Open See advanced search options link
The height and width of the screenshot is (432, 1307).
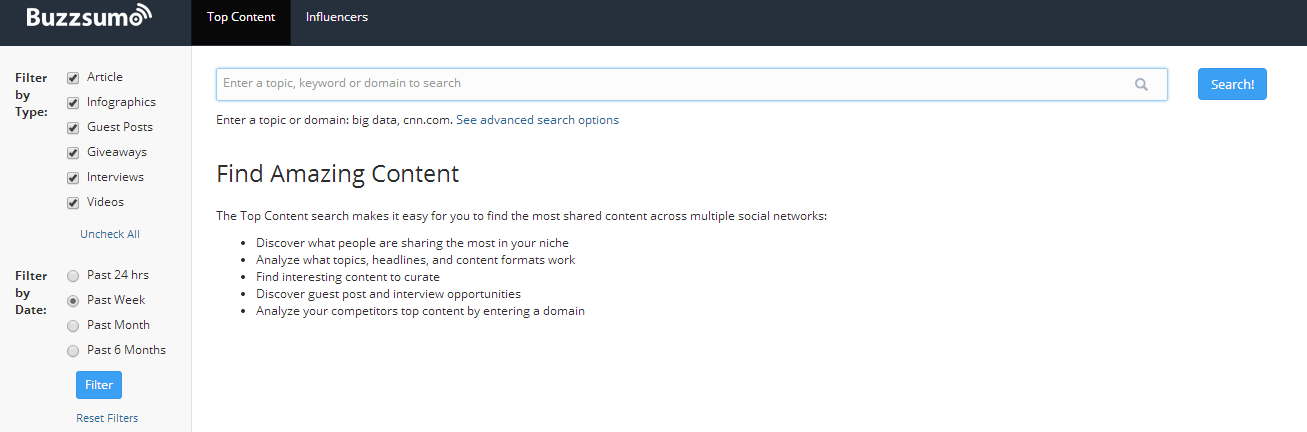537,120
